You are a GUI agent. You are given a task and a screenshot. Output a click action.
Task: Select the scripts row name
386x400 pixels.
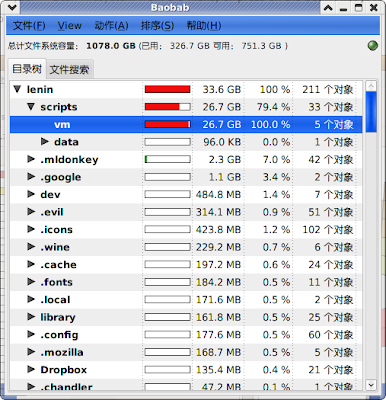coord(59,107)
